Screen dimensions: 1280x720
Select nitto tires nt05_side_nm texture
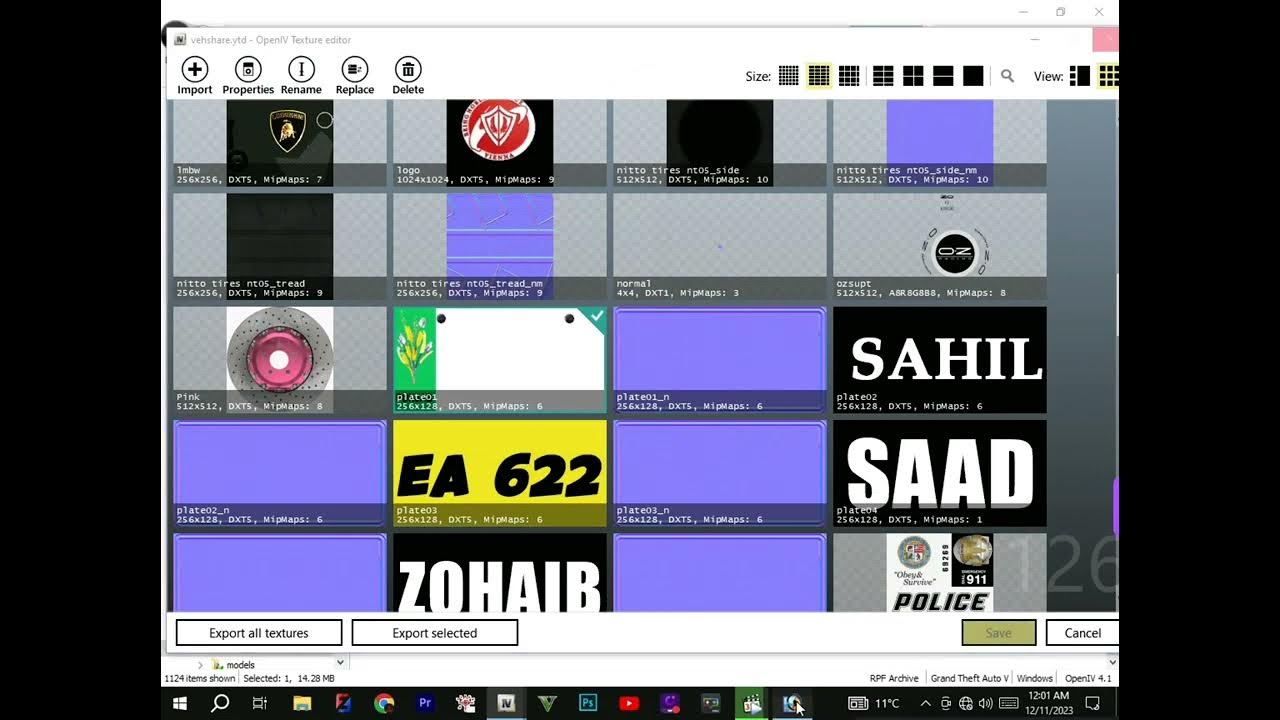[940, 142]
